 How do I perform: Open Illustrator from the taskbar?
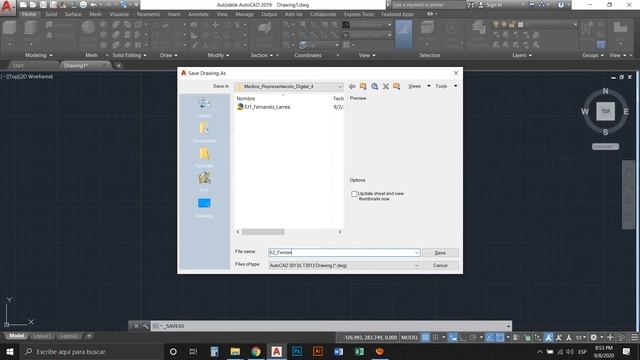pos(318,351)
